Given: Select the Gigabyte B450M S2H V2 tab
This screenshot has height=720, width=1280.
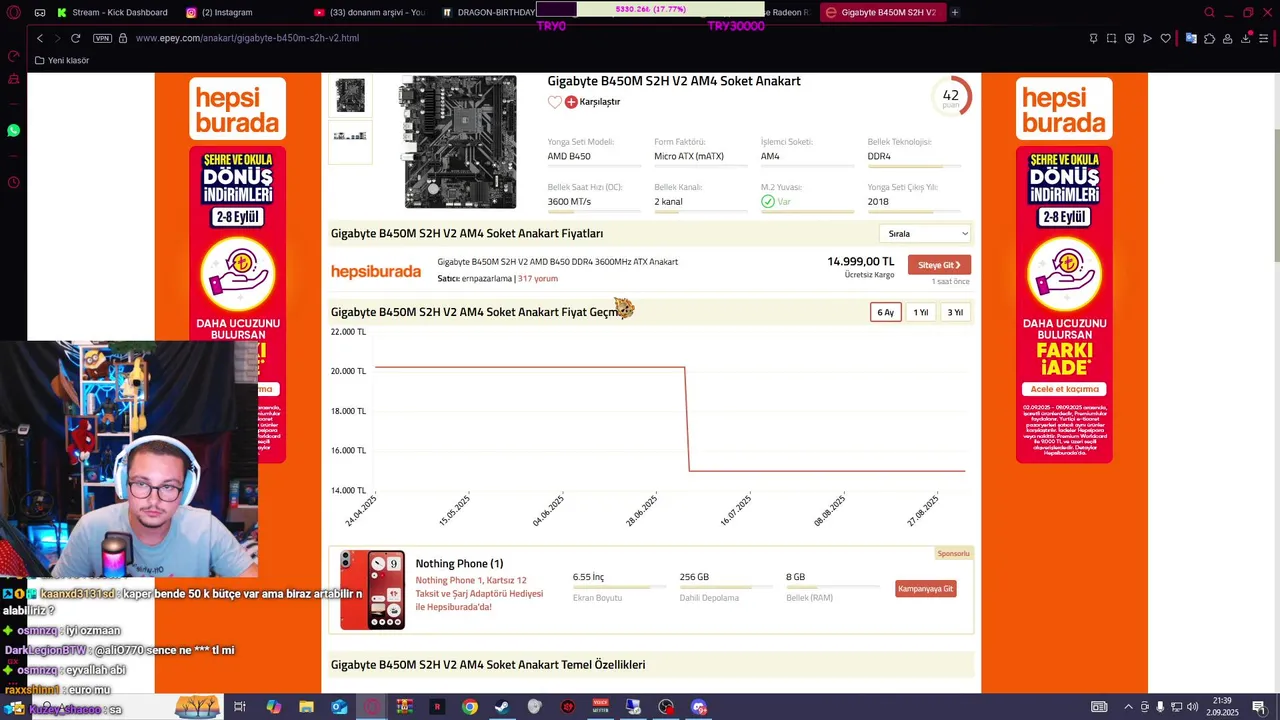Looking at the screenshot, I should pyautogui.click(x=882, y=12).
